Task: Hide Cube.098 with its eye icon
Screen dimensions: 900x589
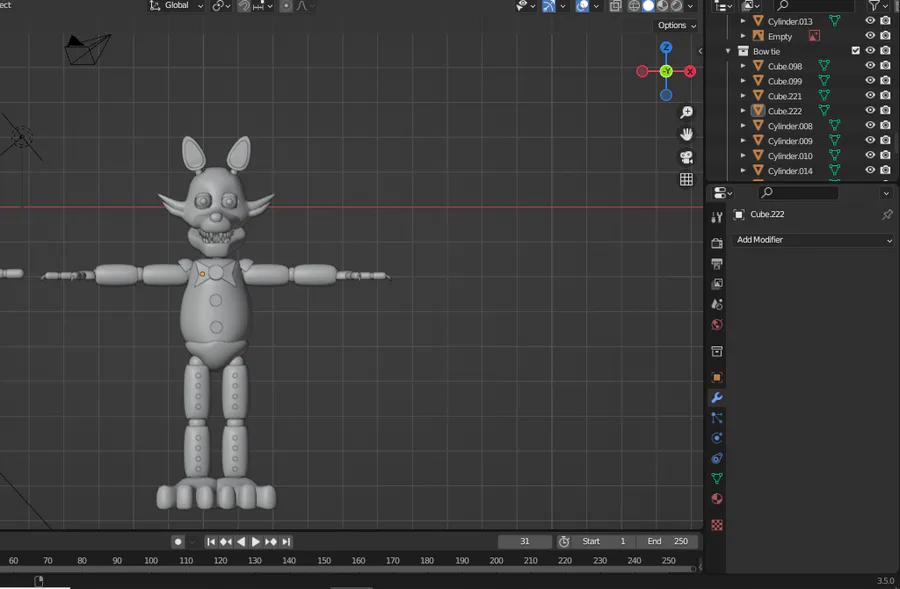Action: (x=870, y=65)
